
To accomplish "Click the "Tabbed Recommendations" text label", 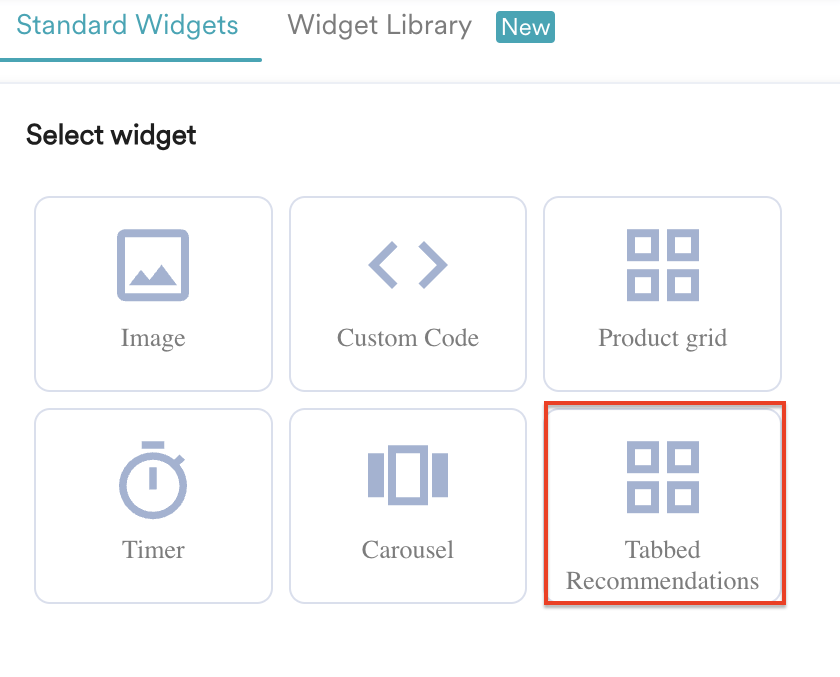I will 662,565.
